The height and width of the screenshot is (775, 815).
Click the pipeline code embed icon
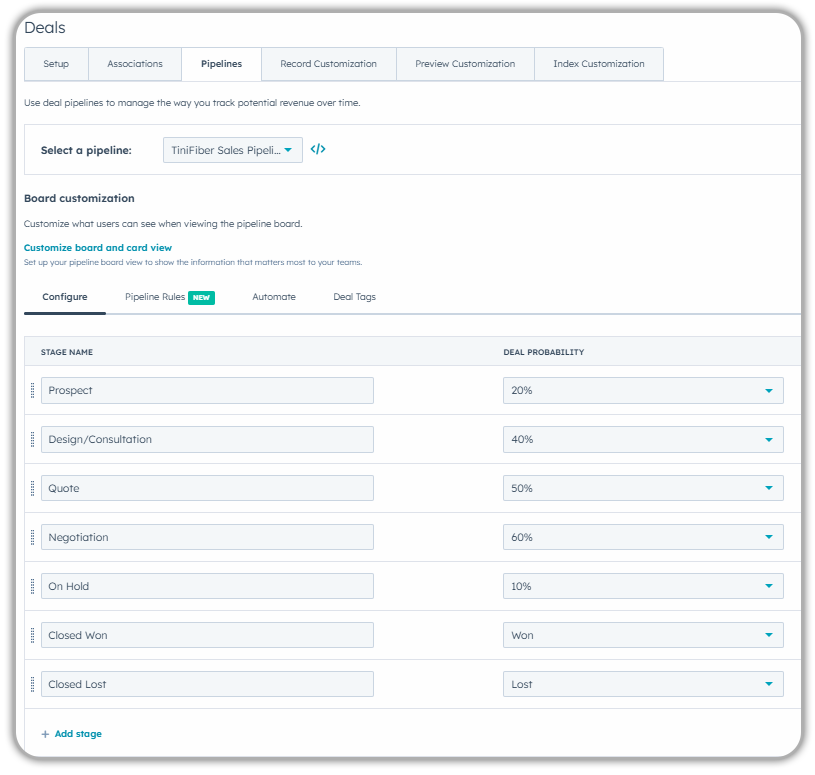tap(318, 150)
